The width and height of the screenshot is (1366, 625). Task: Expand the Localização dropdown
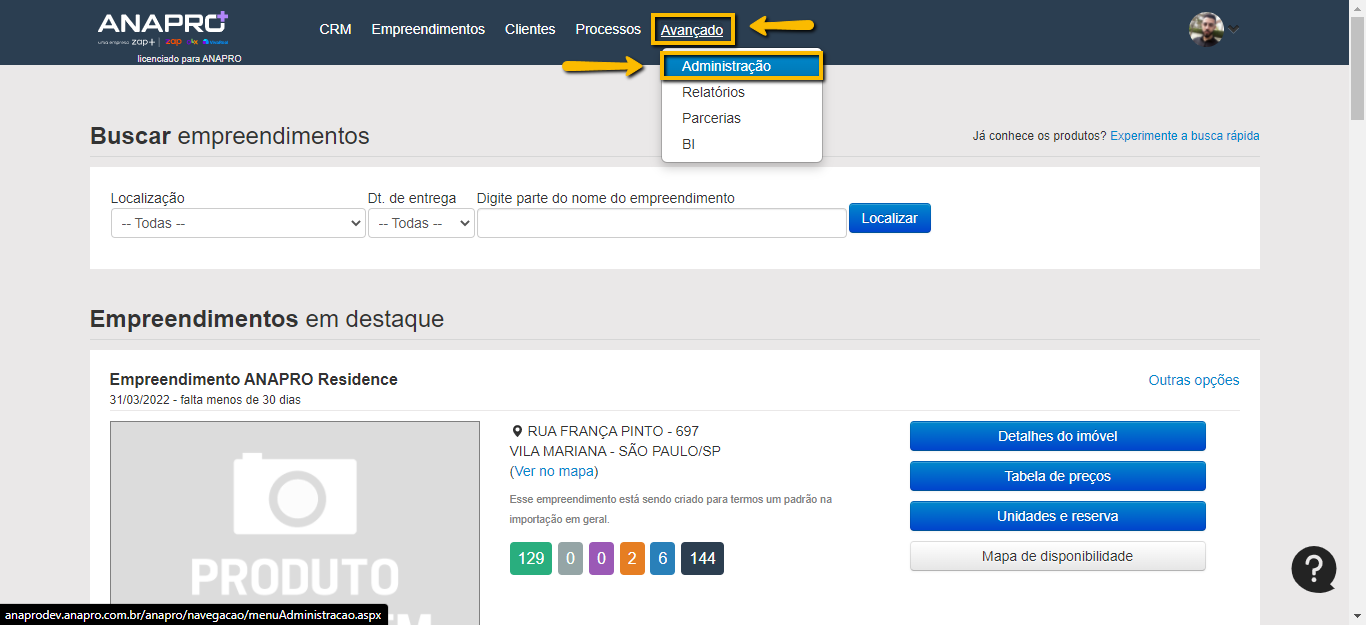coord(238,223)
